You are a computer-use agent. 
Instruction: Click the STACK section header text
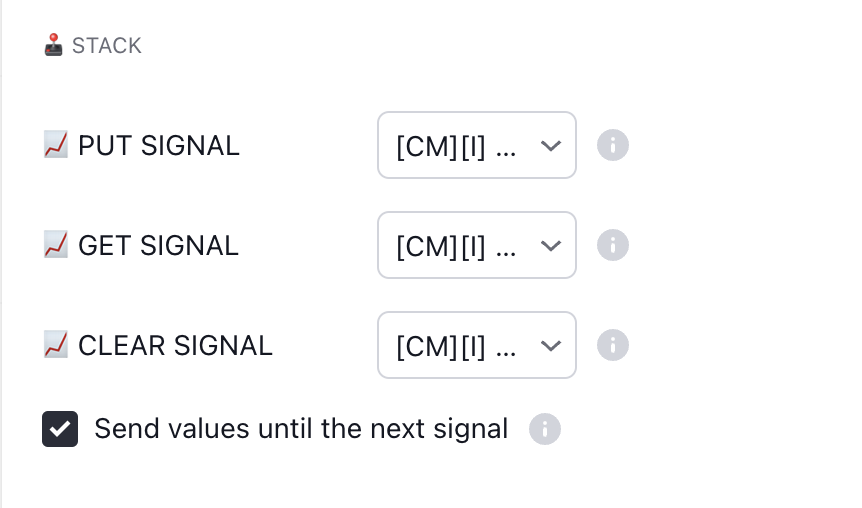(x=107, y=46)
